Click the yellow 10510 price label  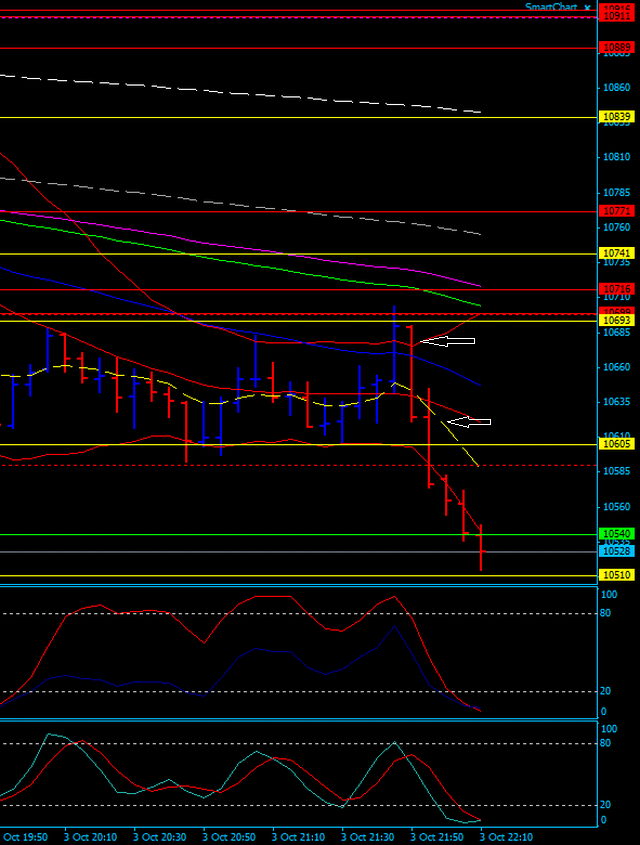(615, 575)
